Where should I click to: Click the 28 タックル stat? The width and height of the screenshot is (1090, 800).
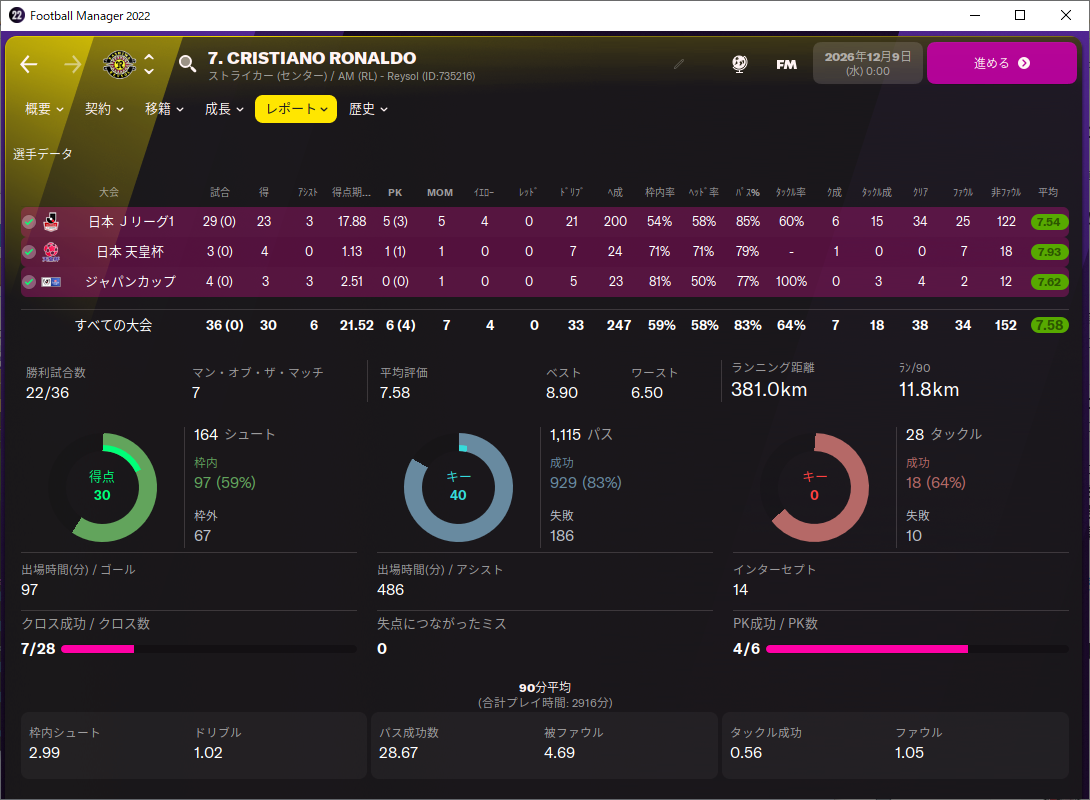(x=943, y=434)
